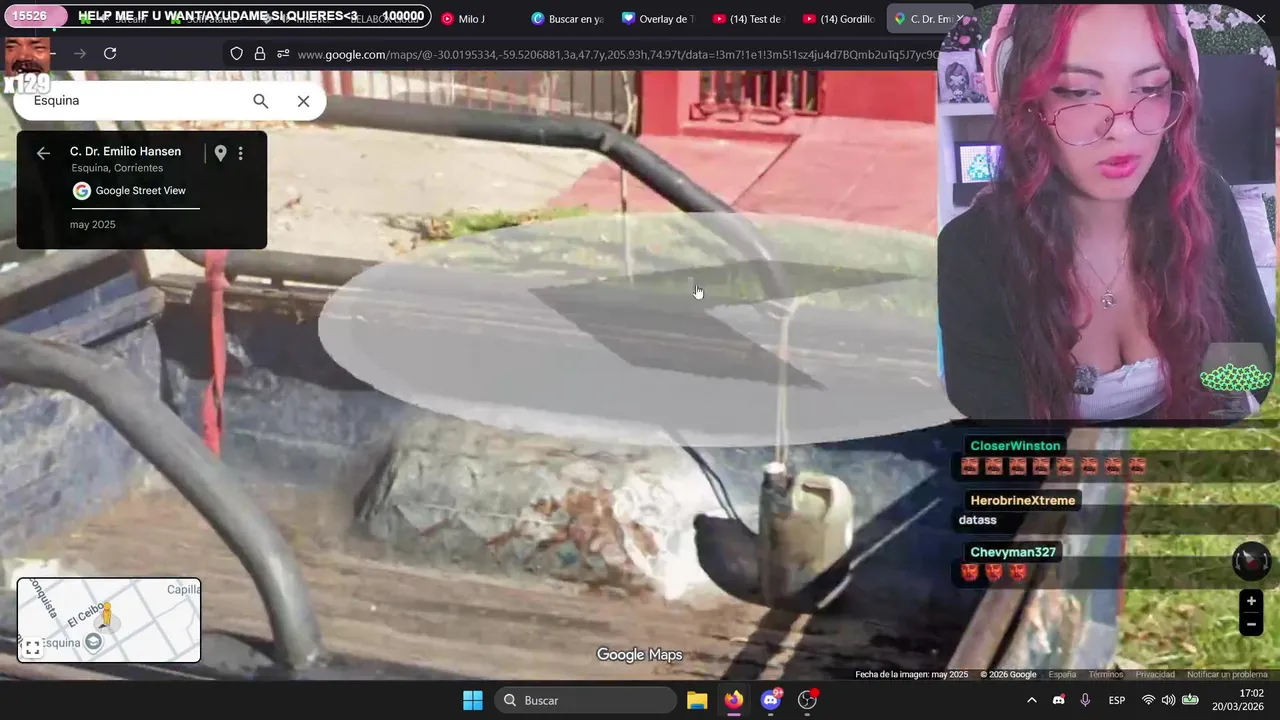Open the ESP language switcher

point(1117,700)
